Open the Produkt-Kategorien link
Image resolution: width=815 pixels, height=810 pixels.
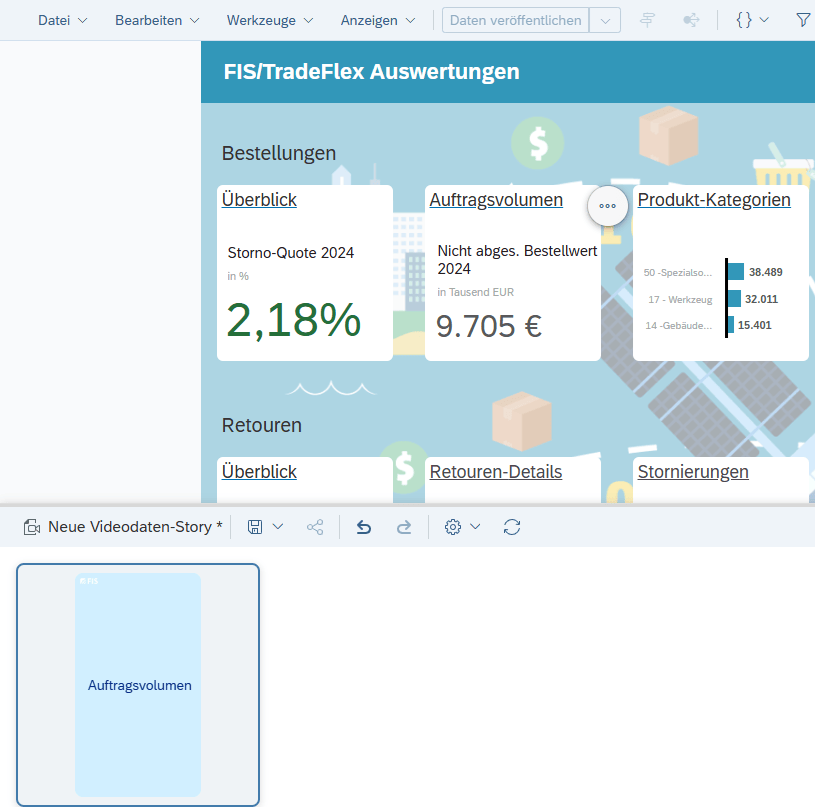click(714, 200)
